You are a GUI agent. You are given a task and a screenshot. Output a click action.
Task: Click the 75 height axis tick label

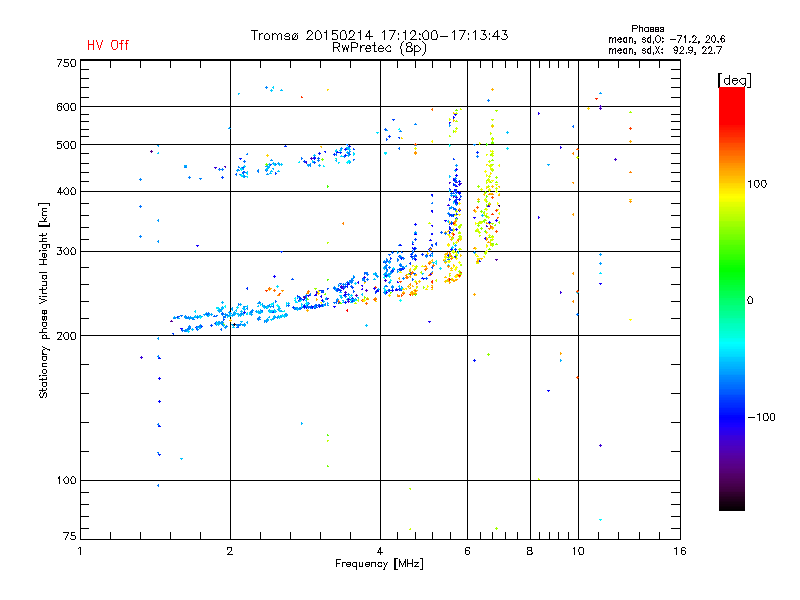click(70, 536)
